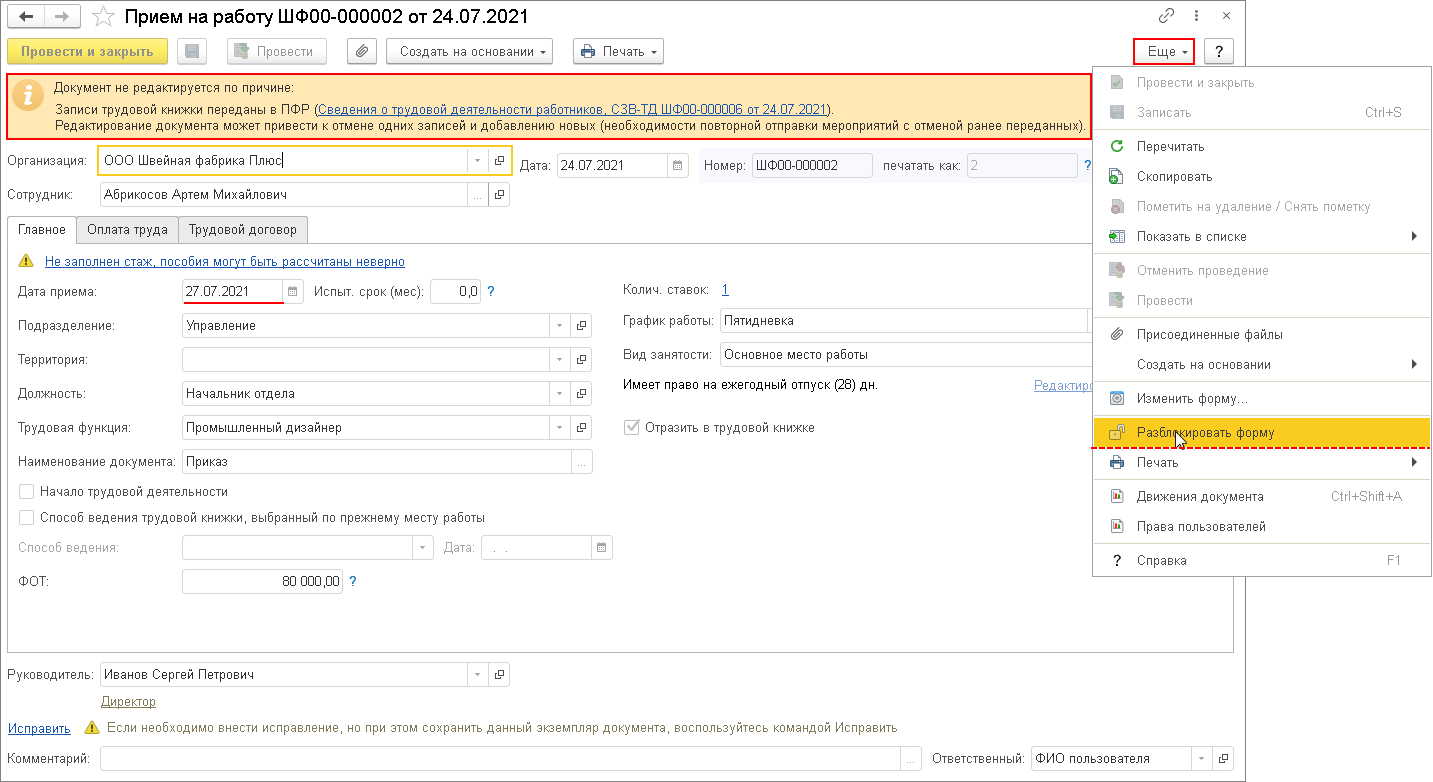Choose Движения документа menu item
The image size is (1433, 782).
pos(1262,497)
